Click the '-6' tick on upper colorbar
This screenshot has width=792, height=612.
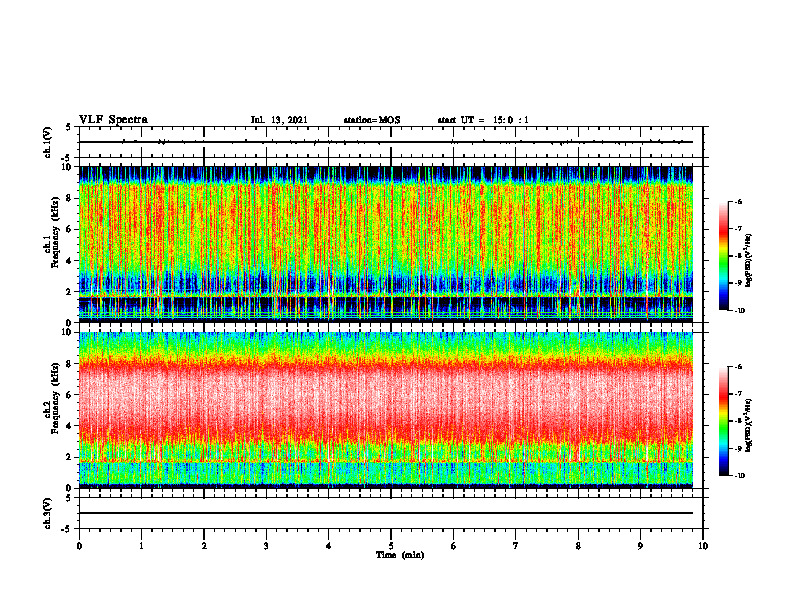pyautogui.click(x=738, y=201)
